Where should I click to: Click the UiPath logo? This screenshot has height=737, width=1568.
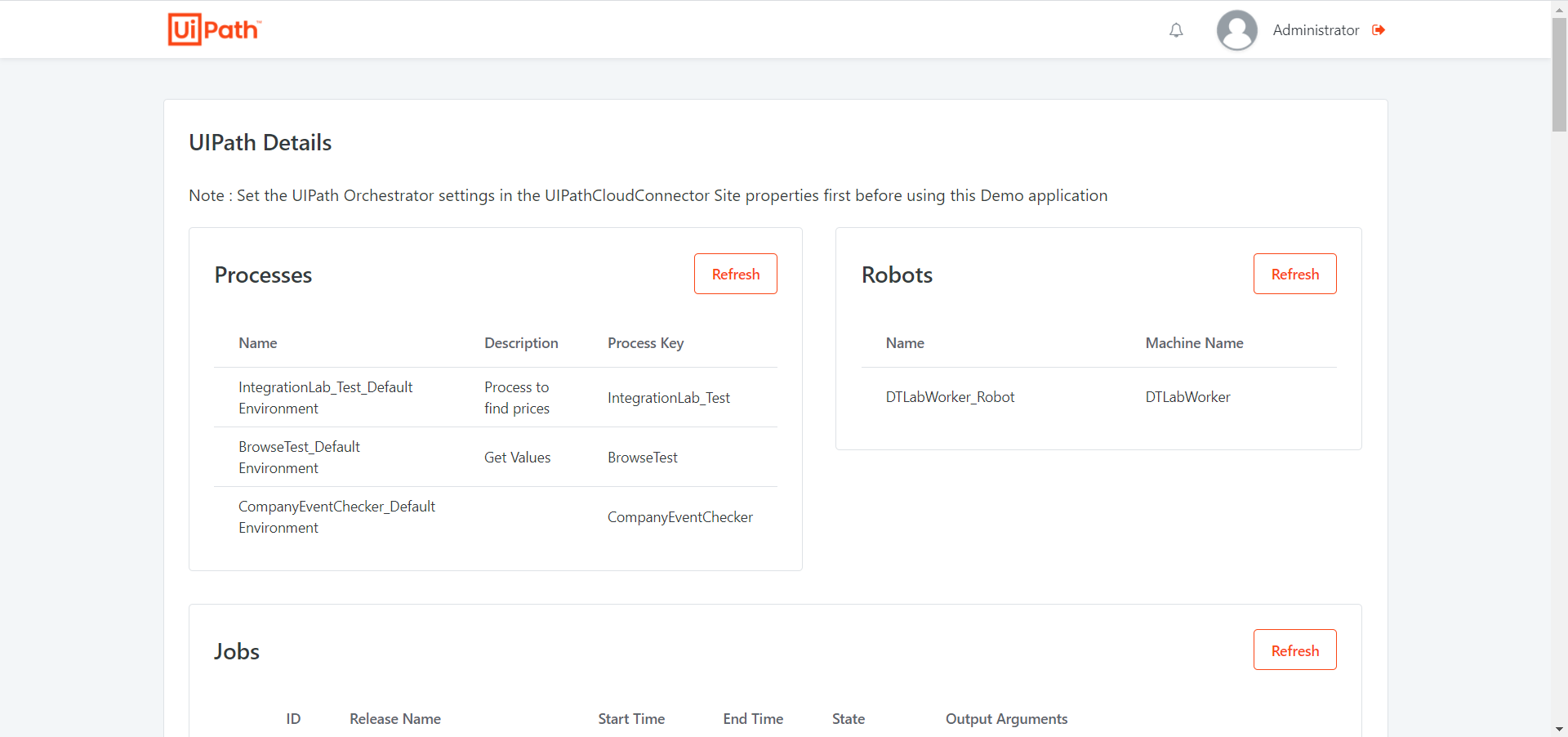pos(214,29)
